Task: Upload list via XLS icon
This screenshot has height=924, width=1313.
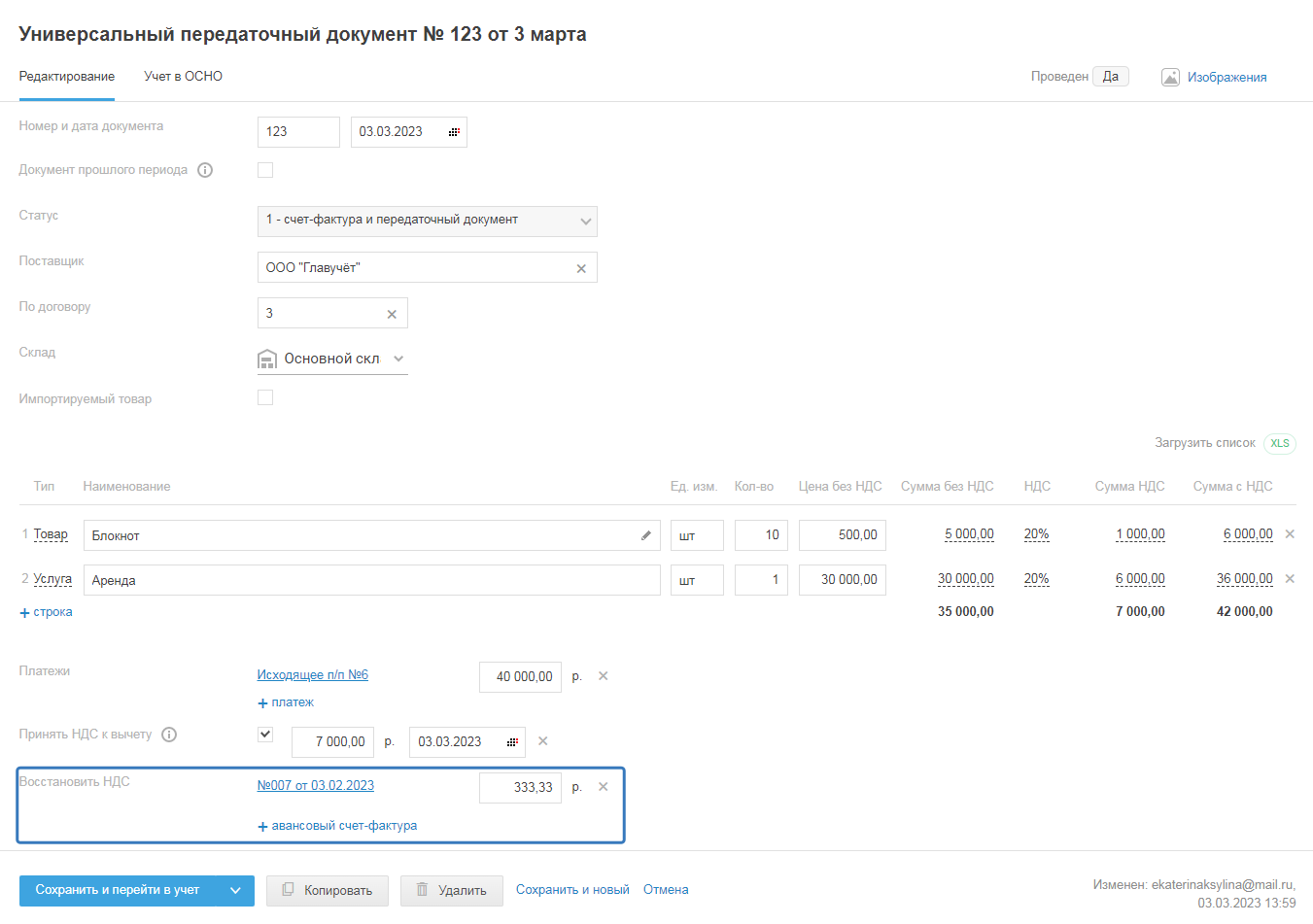Action: pos(1280,443)
